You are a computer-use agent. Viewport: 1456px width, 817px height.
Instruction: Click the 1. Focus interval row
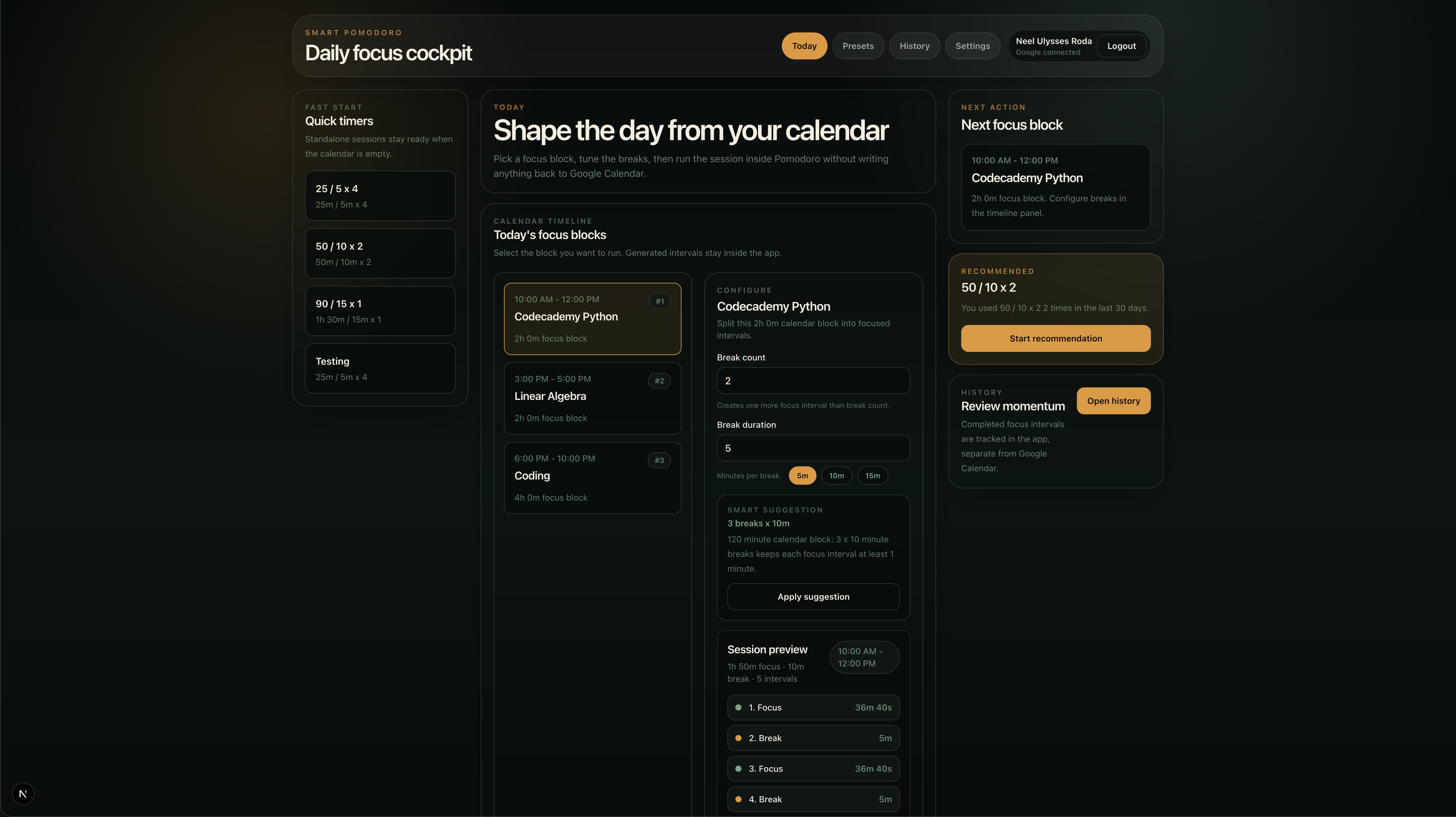pyautogui.click(x=813, y=707)
